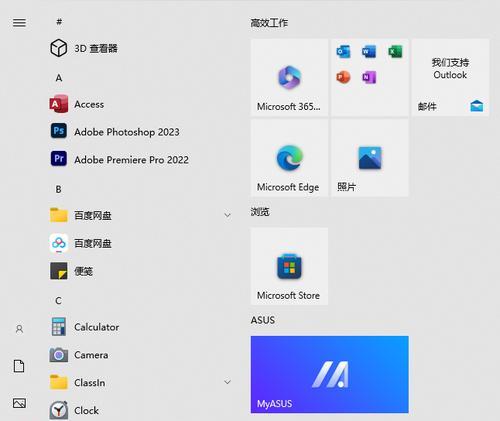Open the Microsoft Store tile
The image size is (500, 421).
click(289, 266)
